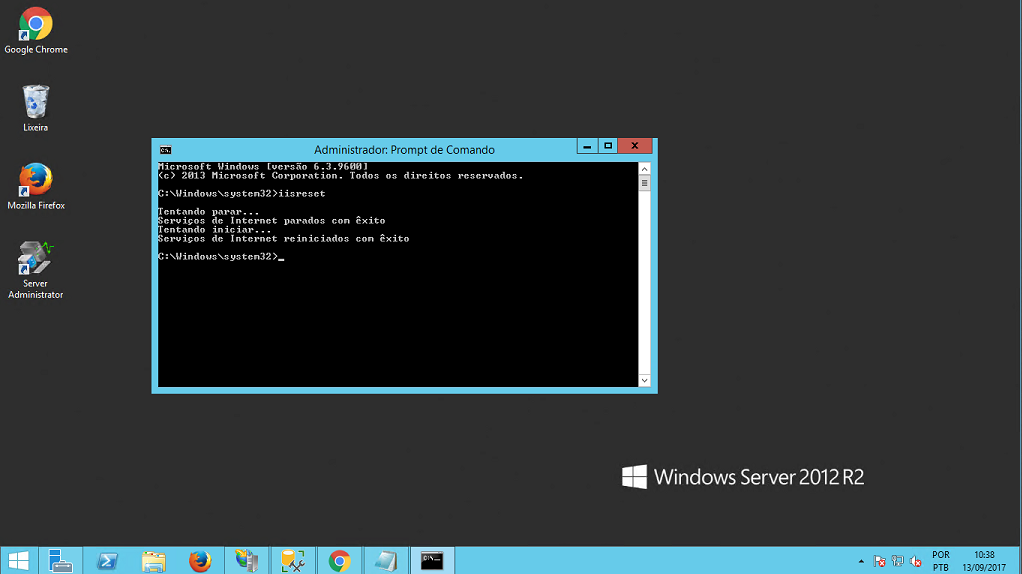
Task: Open IIS Manager taskbar icon
Action: (x=247, y=560)
